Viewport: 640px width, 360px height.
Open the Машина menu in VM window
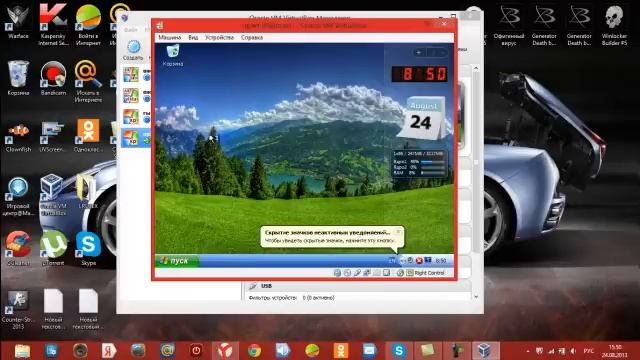pos(169,37)
